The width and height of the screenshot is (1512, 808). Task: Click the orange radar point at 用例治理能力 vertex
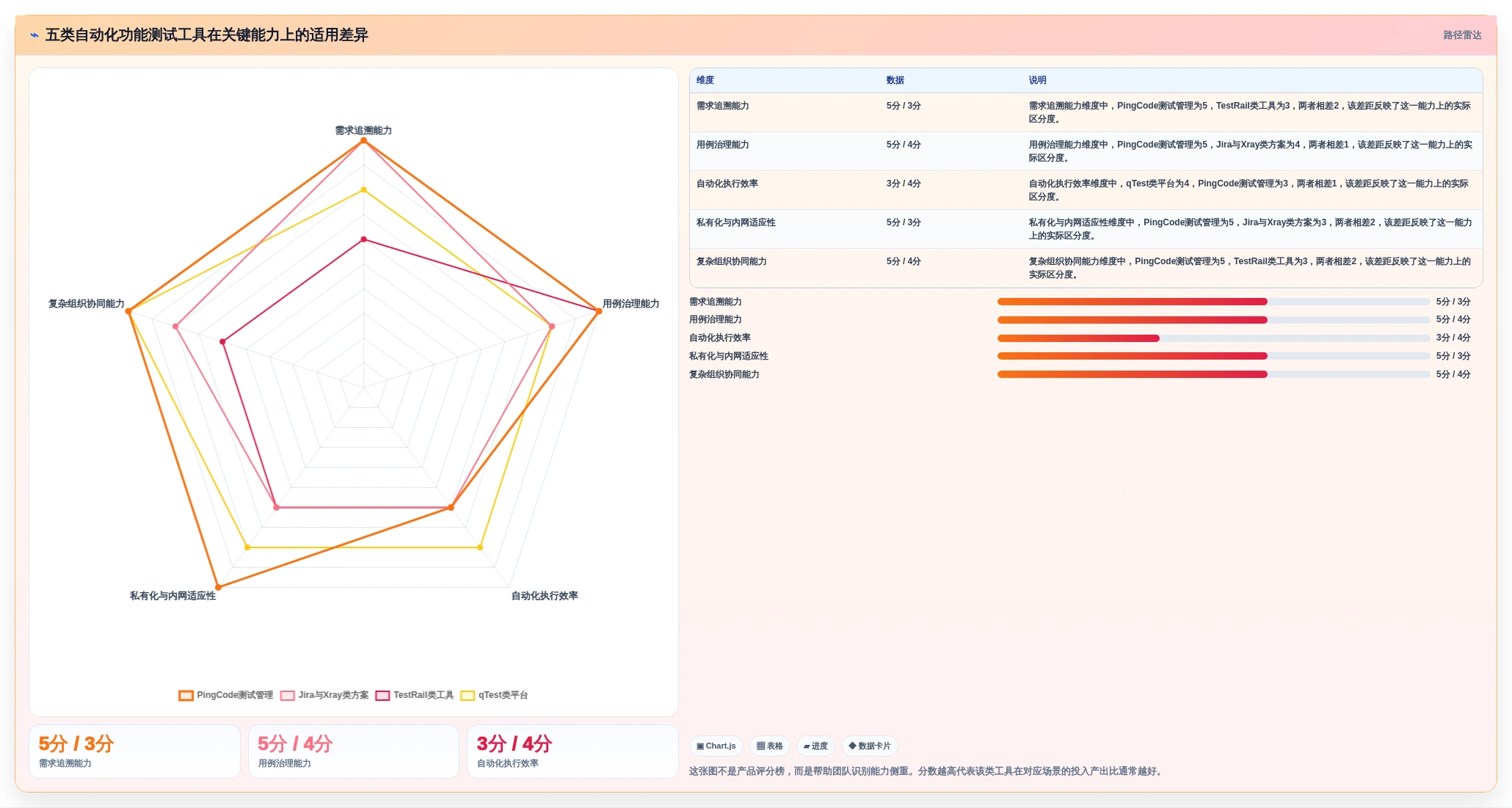click(x=599, y=311)
